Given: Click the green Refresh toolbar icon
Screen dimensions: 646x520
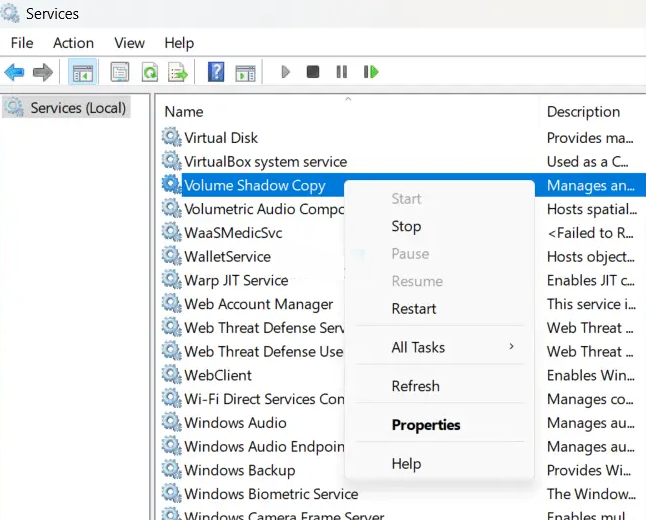Looking at the screenshot, I should coord(149,72).
